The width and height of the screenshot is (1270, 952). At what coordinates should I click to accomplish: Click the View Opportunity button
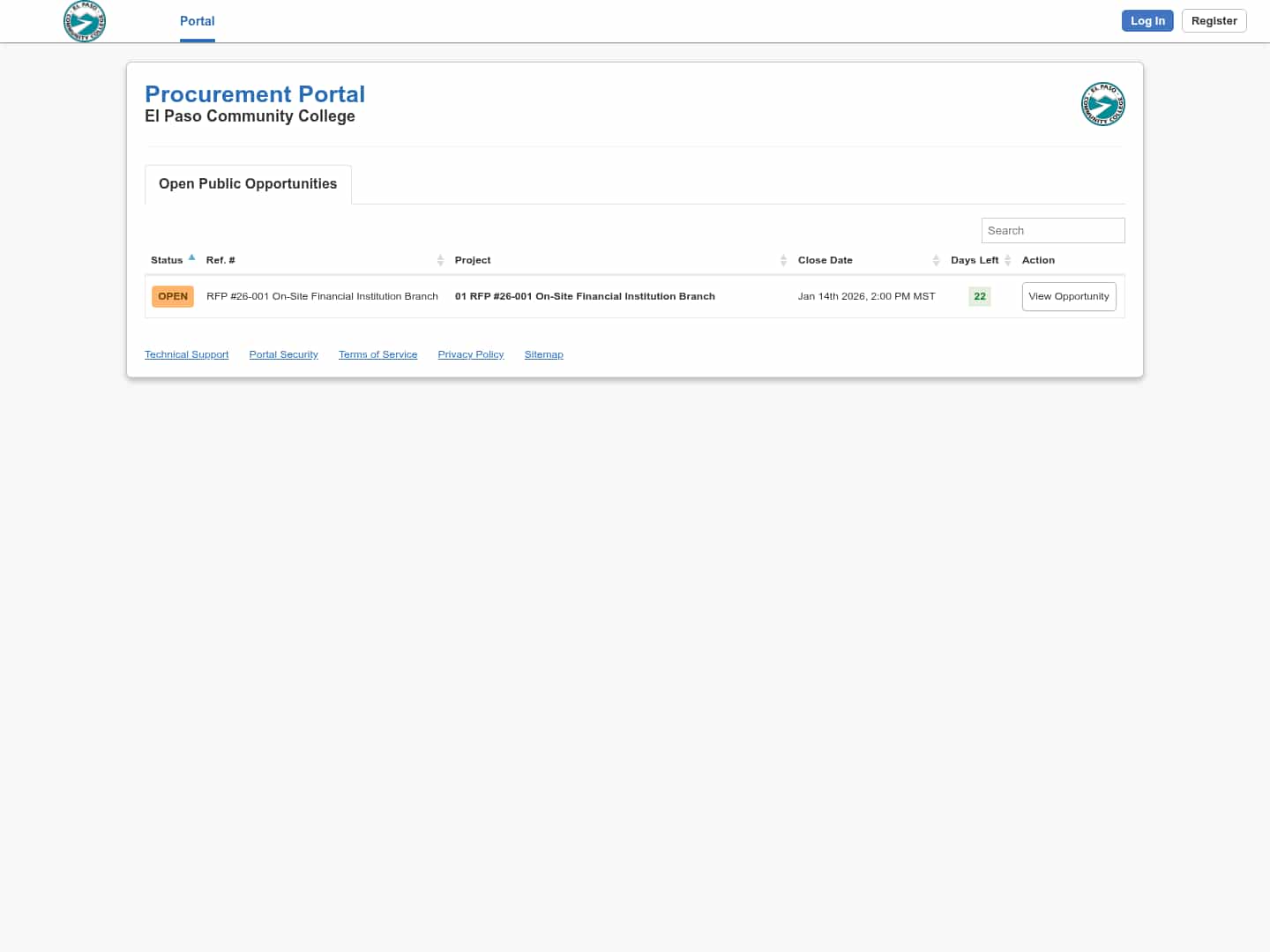pyautogui.click(x=1069, y=296)
